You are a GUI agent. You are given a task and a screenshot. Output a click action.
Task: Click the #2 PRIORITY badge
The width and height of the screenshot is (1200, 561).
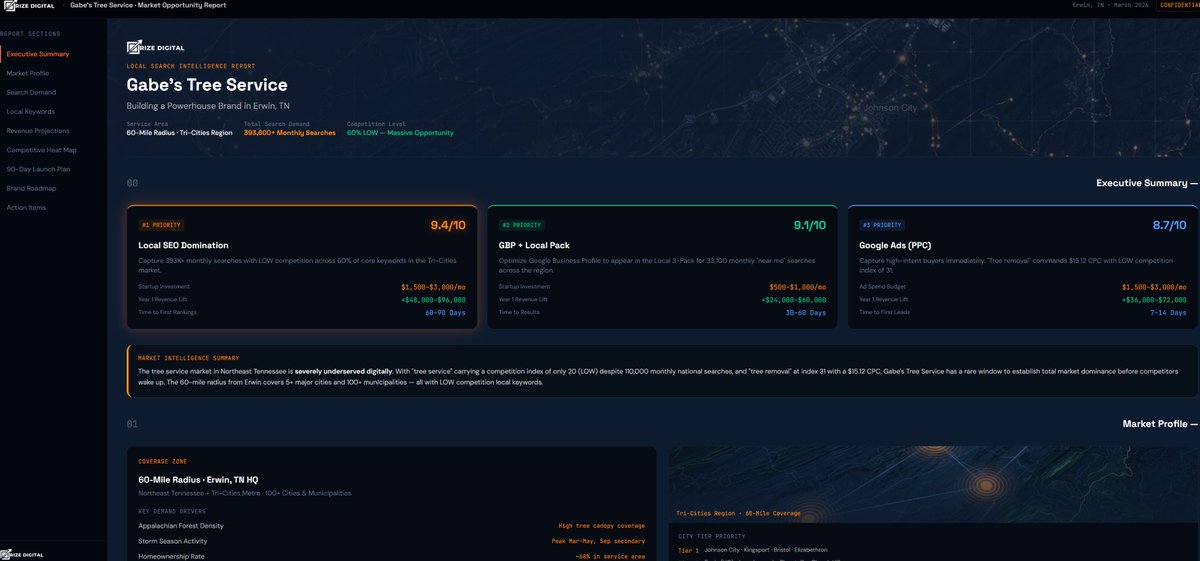pyautogui.click(x=521, y=225)
